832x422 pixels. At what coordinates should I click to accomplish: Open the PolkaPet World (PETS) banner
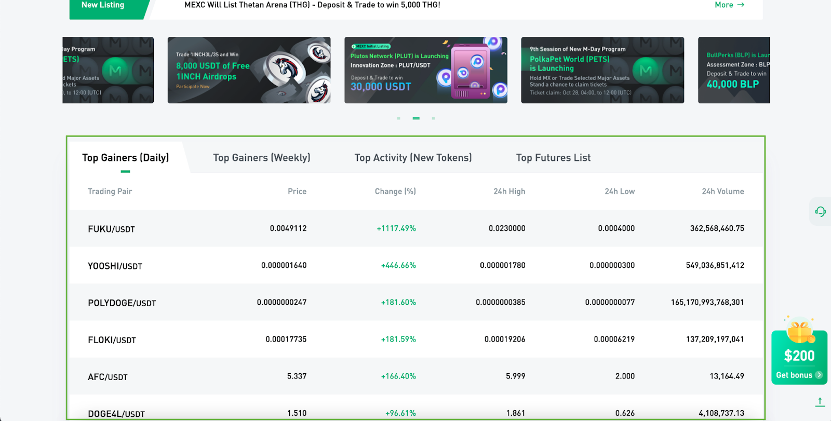click(602, 70)
